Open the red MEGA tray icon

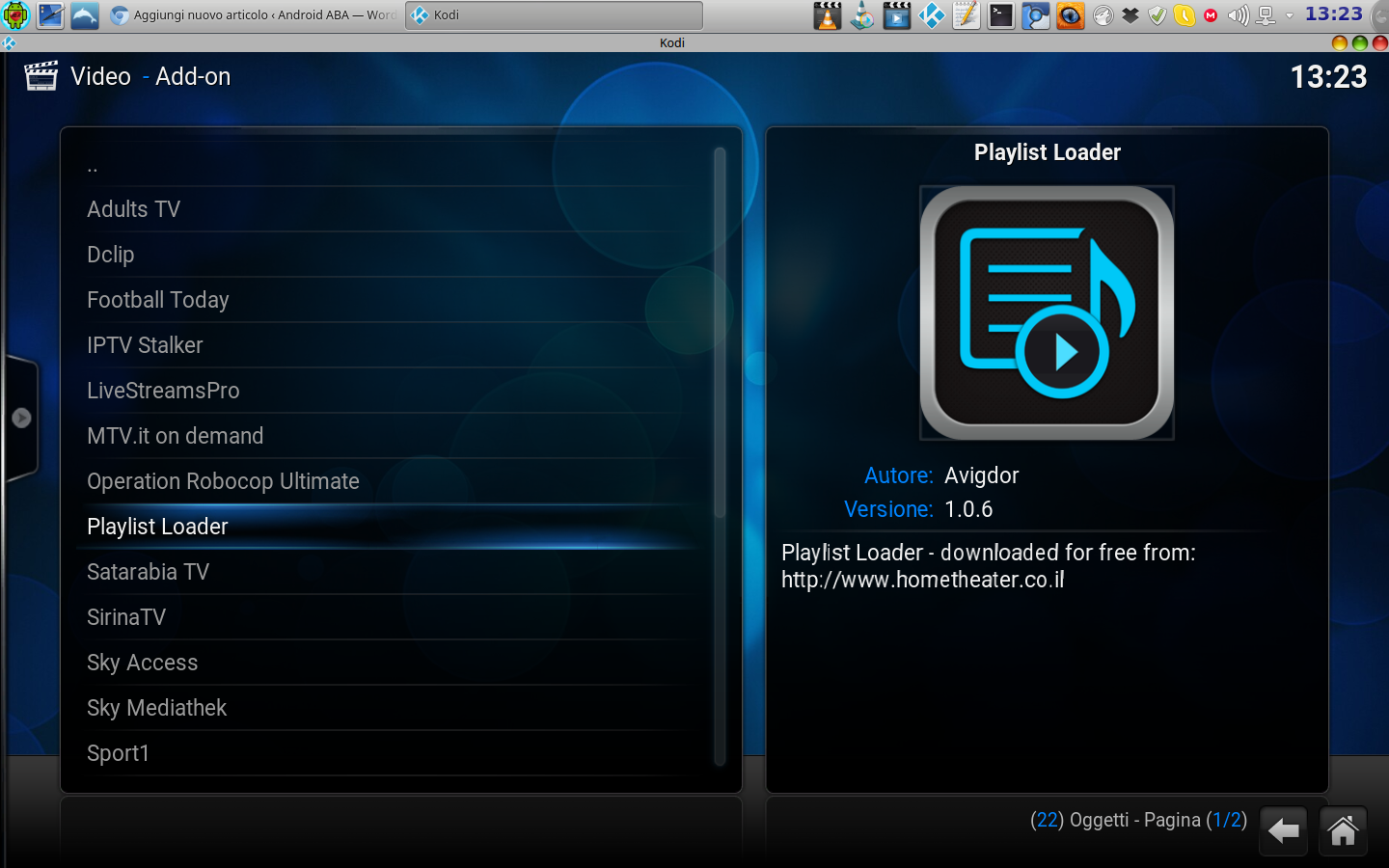pos(1211,15)
